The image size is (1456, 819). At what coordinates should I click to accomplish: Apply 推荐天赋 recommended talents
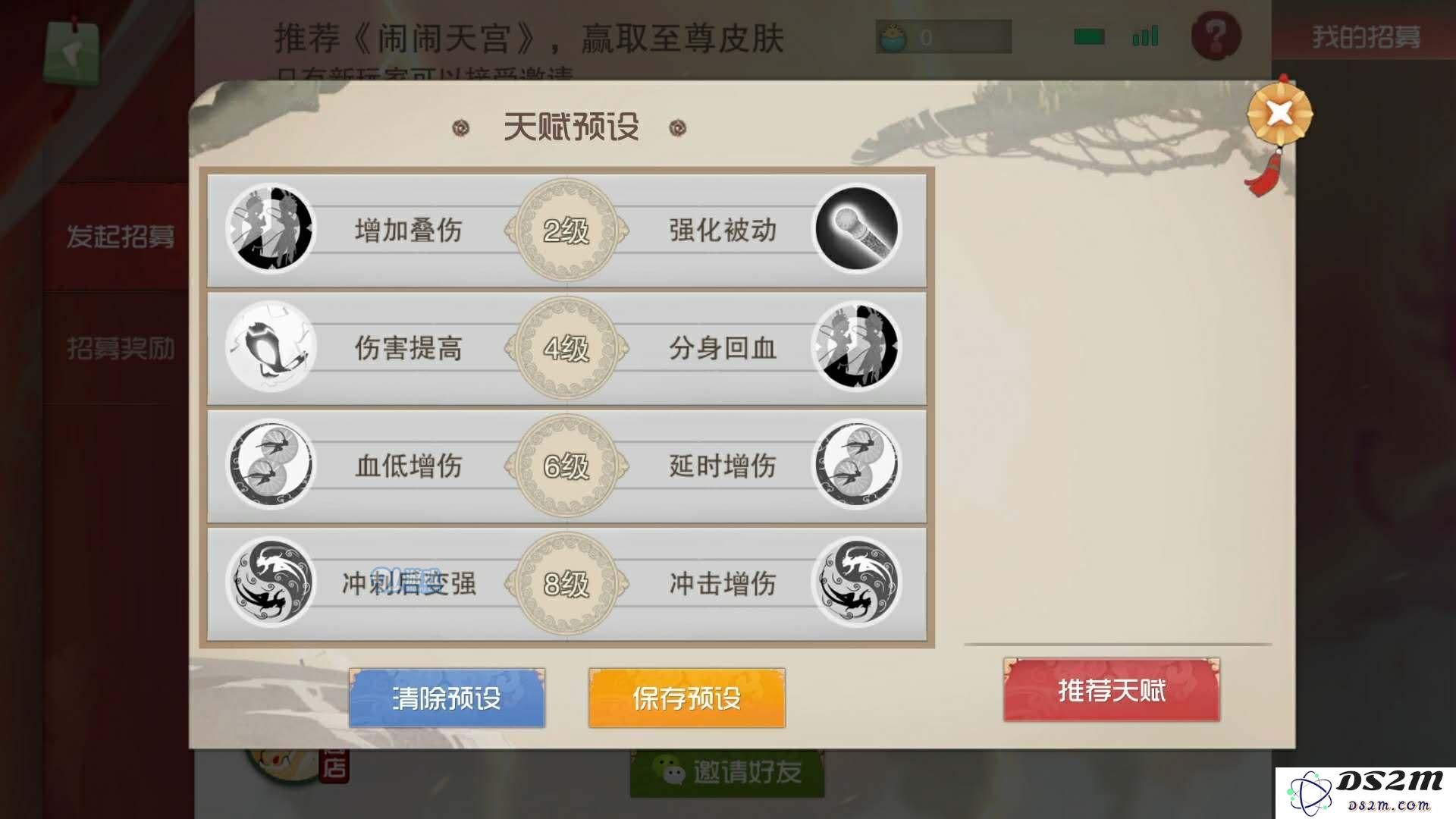pyautogui.click(x=1112, y=689)
